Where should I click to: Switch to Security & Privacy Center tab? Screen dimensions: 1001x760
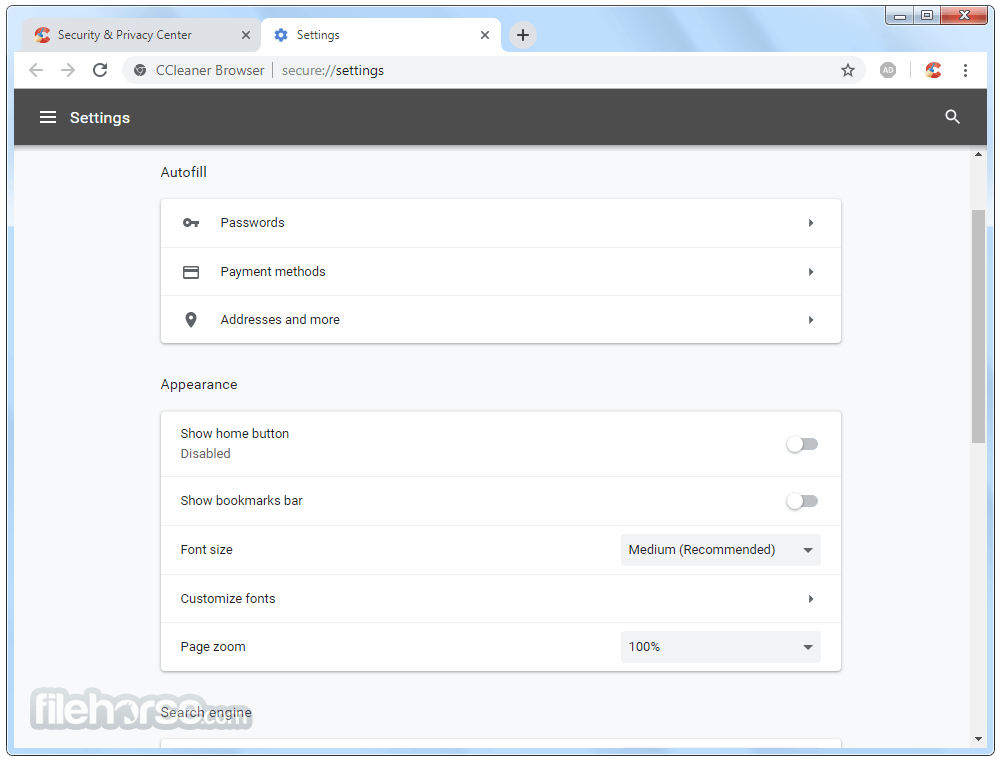click(x=141, y=35)
